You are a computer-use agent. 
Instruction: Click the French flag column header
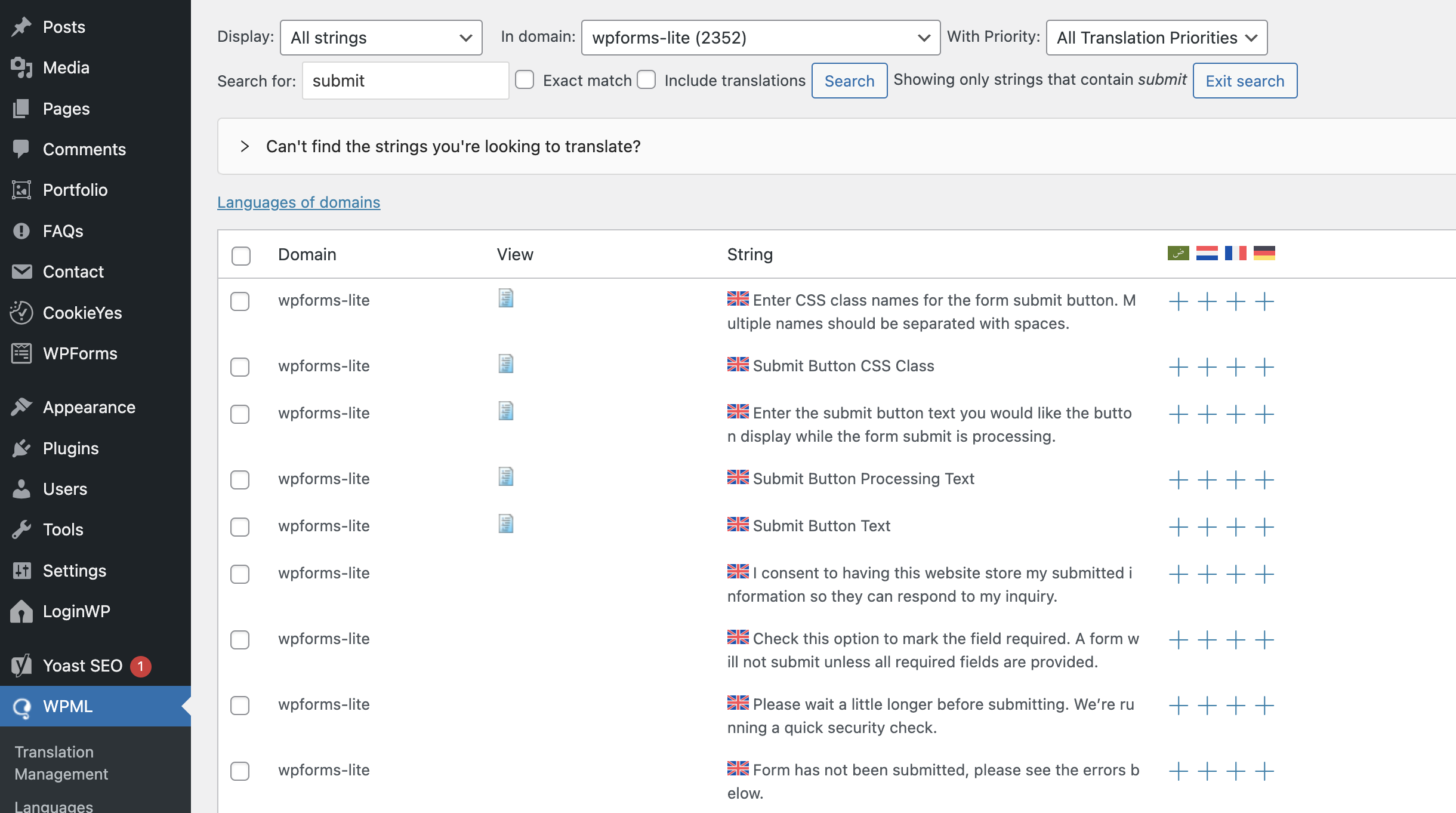click(1236, 253)
